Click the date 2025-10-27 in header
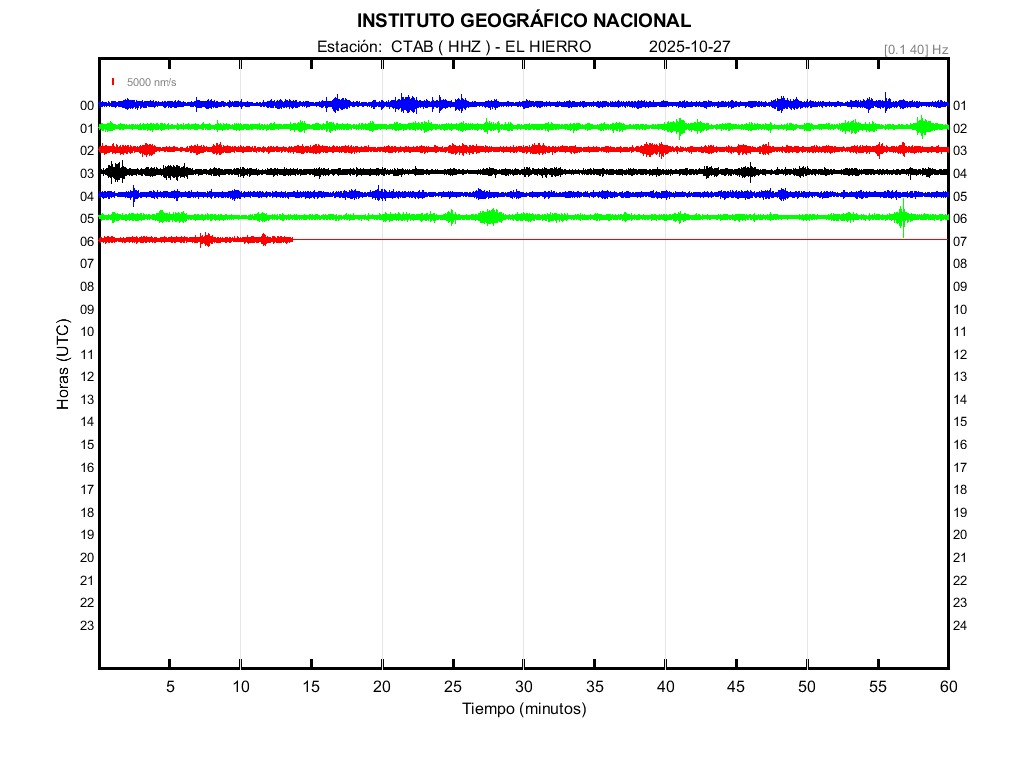1024x768 pixels. 689,47
